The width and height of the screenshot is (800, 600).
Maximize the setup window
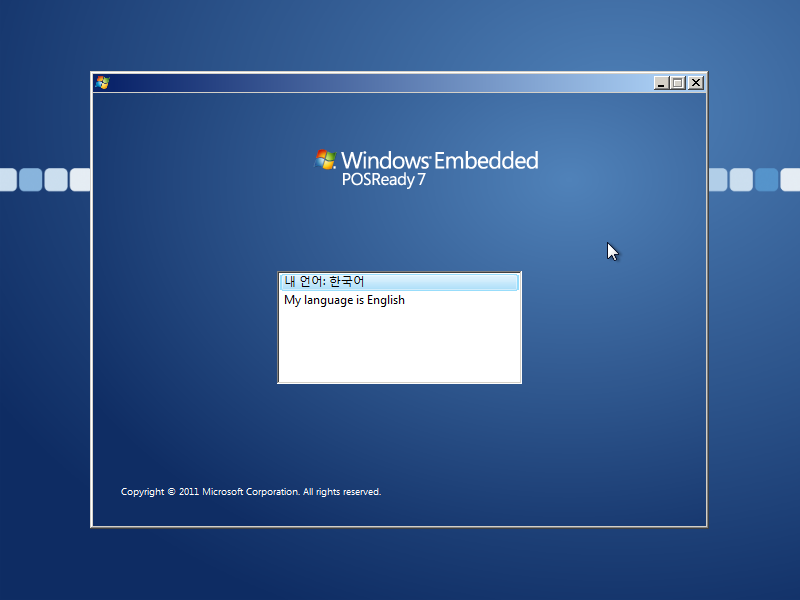coord(678,83)
